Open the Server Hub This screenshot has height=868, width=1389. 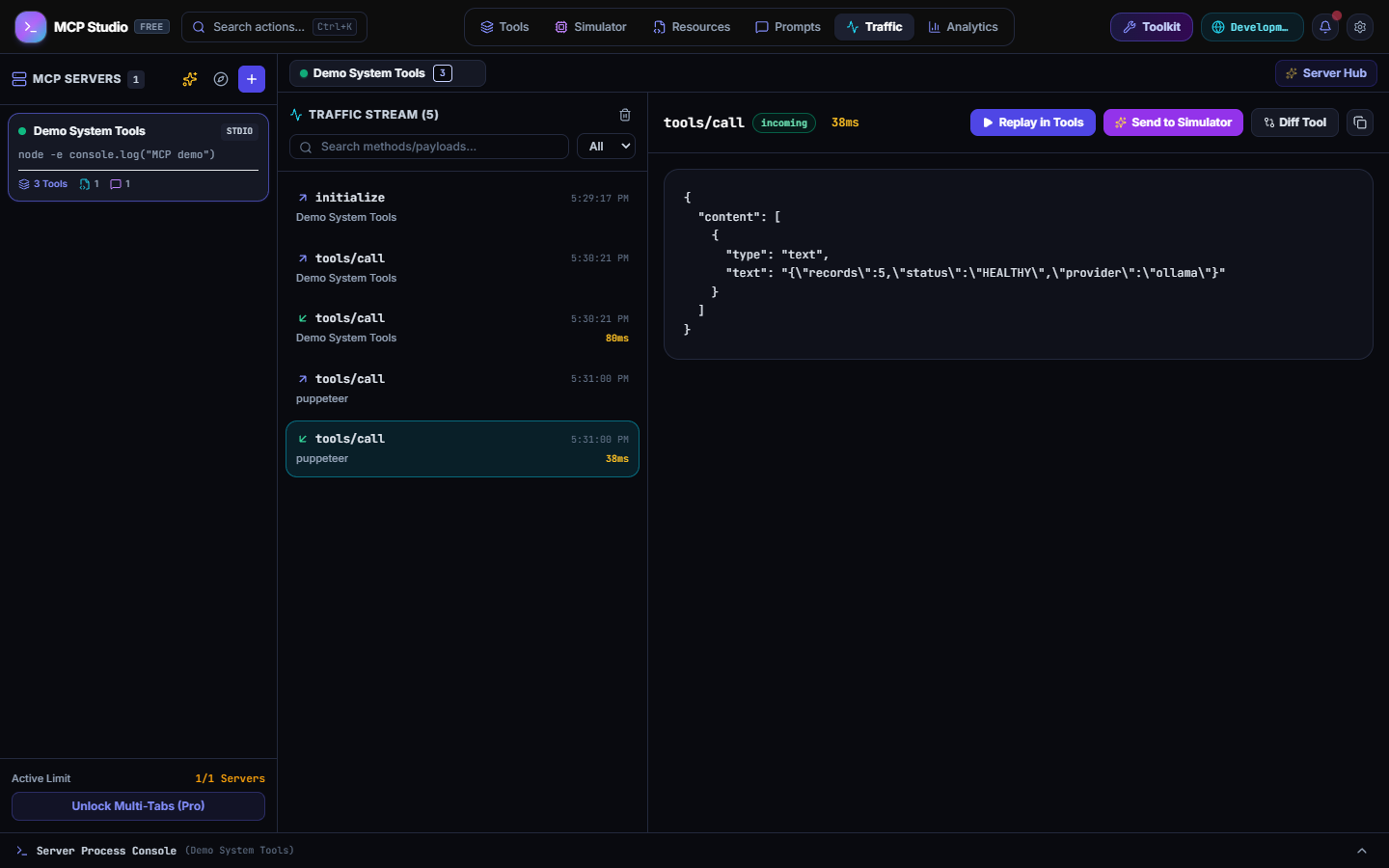[1326, 73]
